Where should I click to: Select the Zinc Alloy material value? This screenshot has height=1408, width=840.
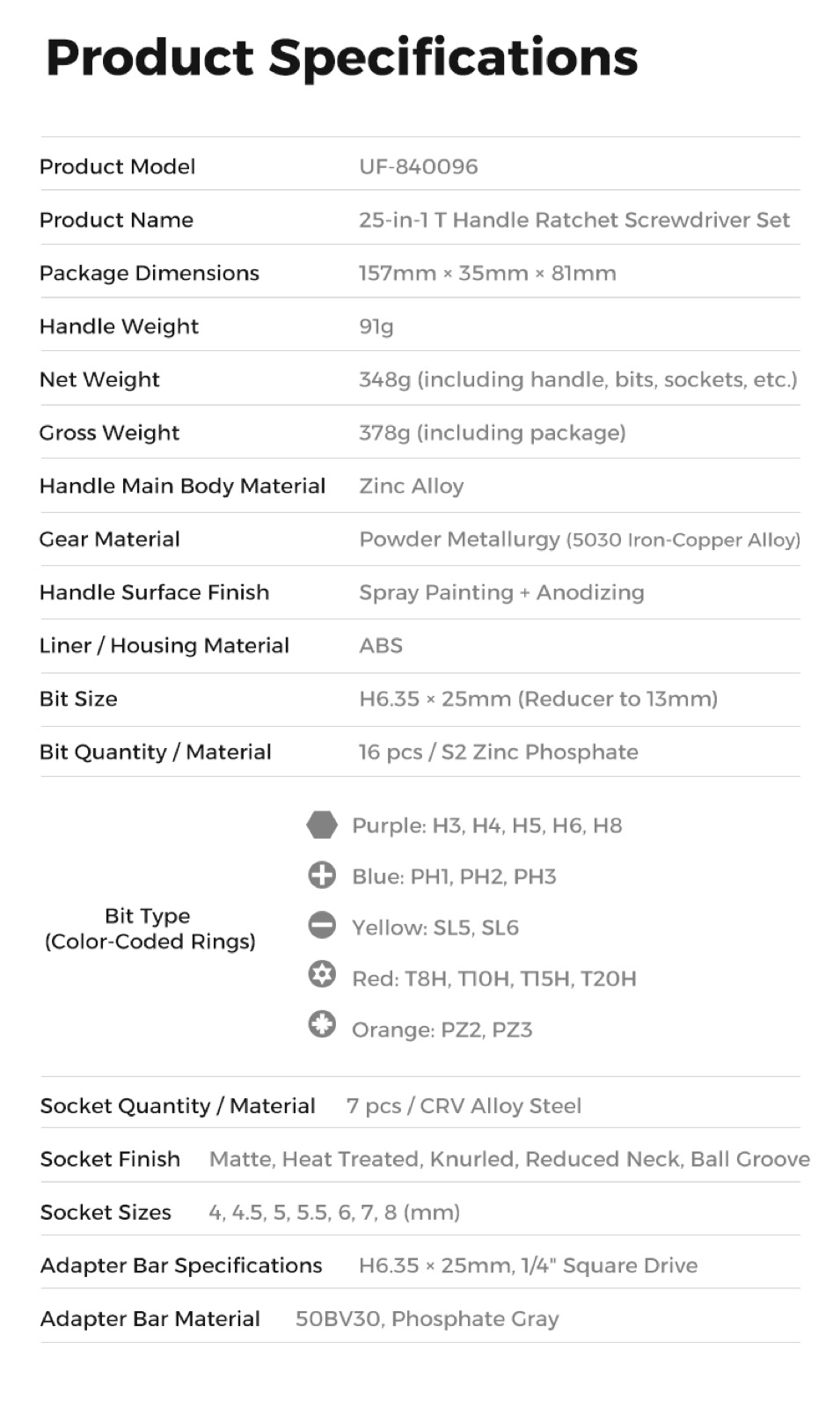411,486
